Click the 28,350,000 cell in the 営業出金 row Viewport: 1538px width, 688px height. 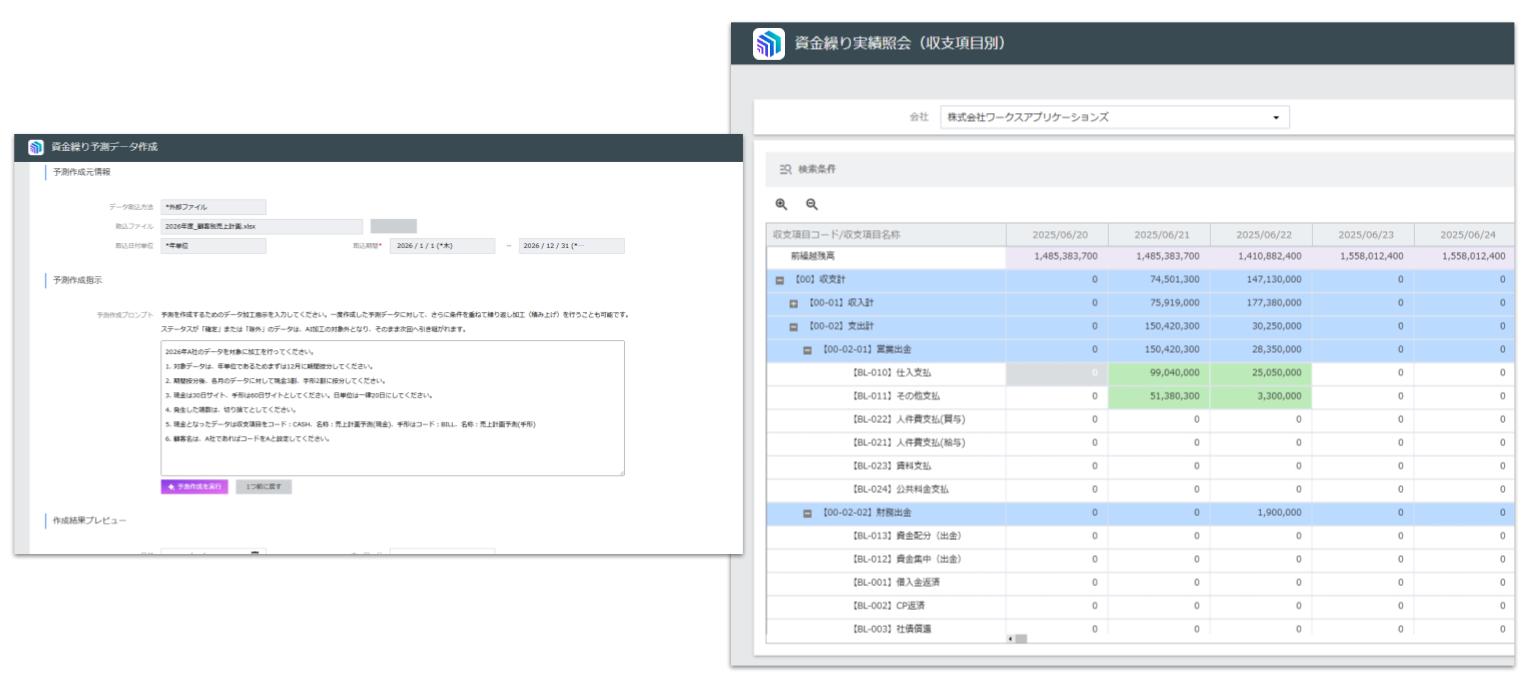1260,349
